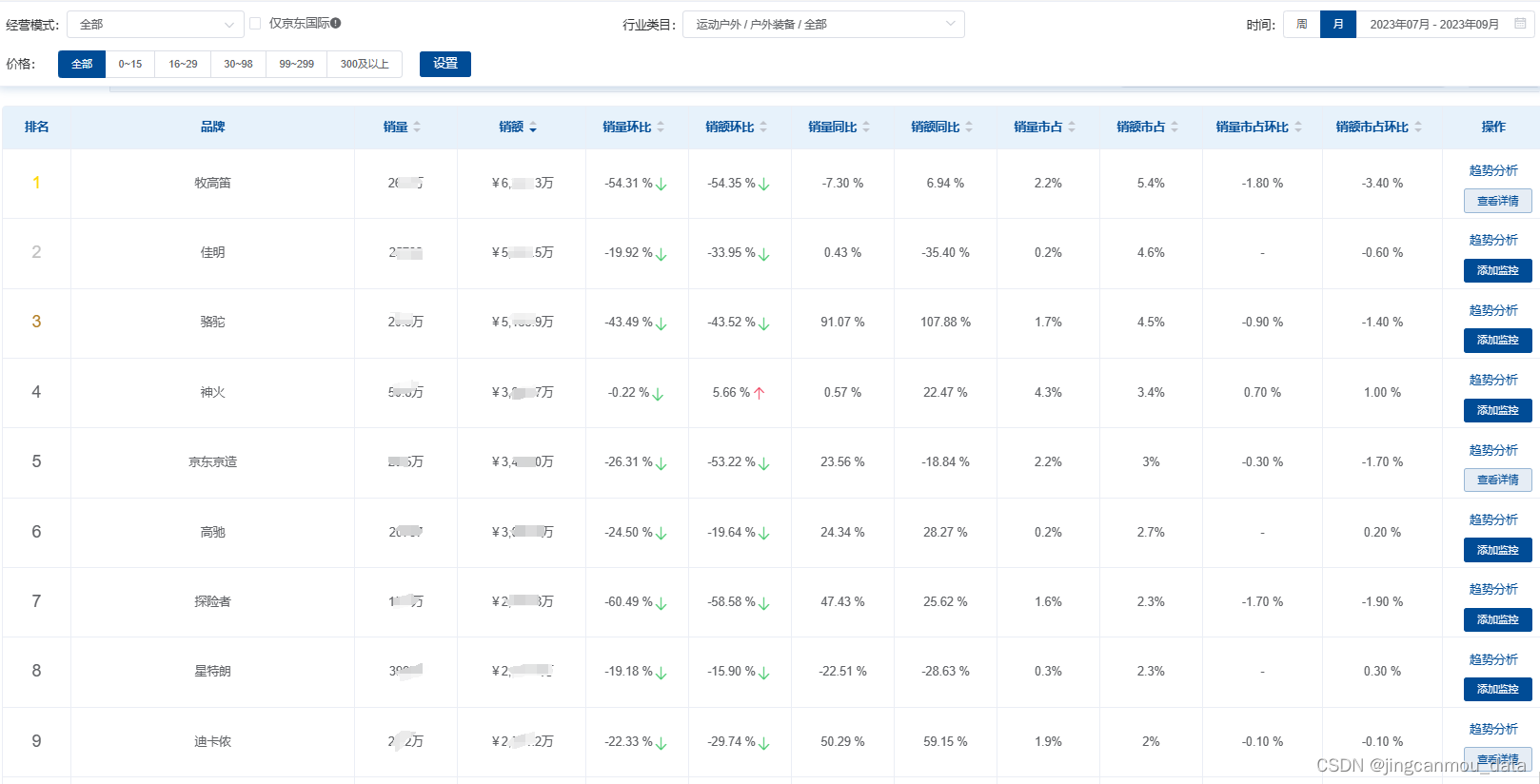Click info icon beside 仅京东国际

tap(336, 23)
